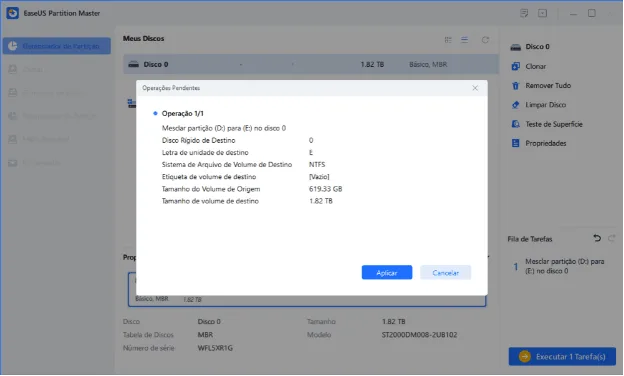The width and height of the screenshot is (624, 376).
Task: Switch disks to grid view
Action: [x=448, y=40]
